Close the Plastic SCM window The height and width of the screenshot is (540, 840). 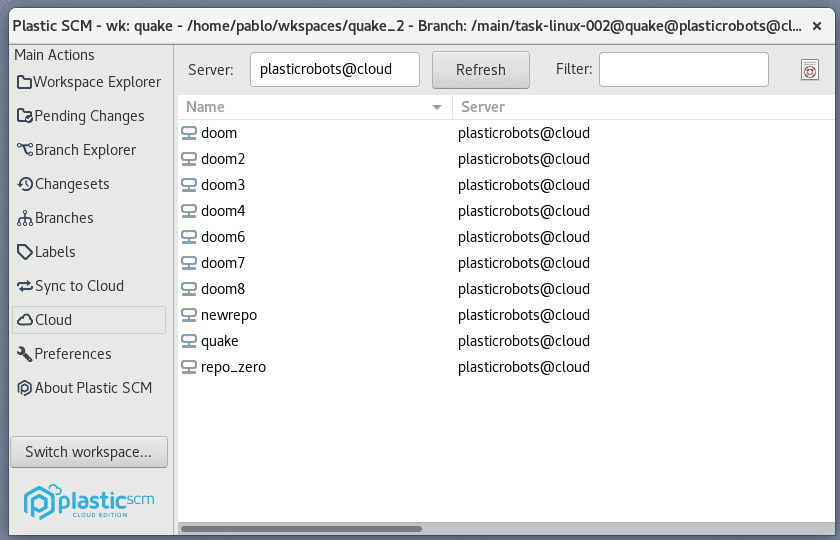pyautogui.click(x=817, y=26)
